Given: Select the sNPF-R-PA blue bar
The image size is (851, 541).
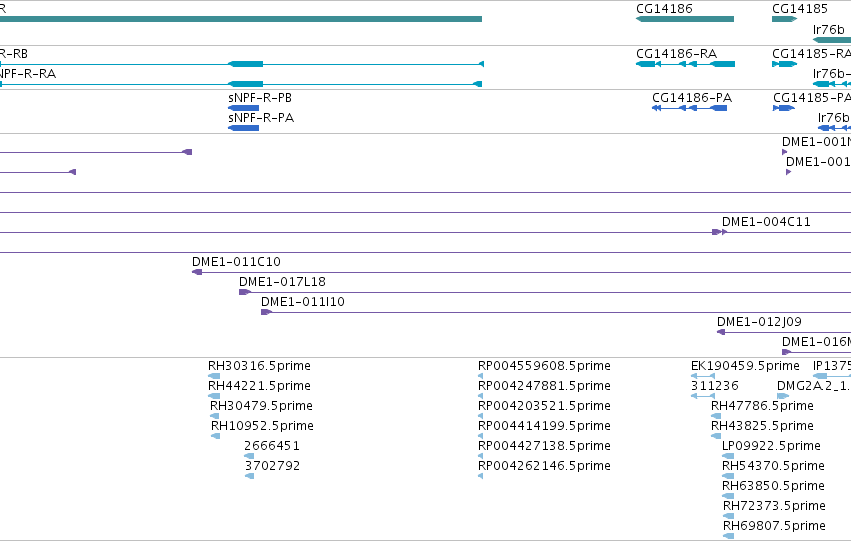Looking at the screenshot, I should (243, 128).
